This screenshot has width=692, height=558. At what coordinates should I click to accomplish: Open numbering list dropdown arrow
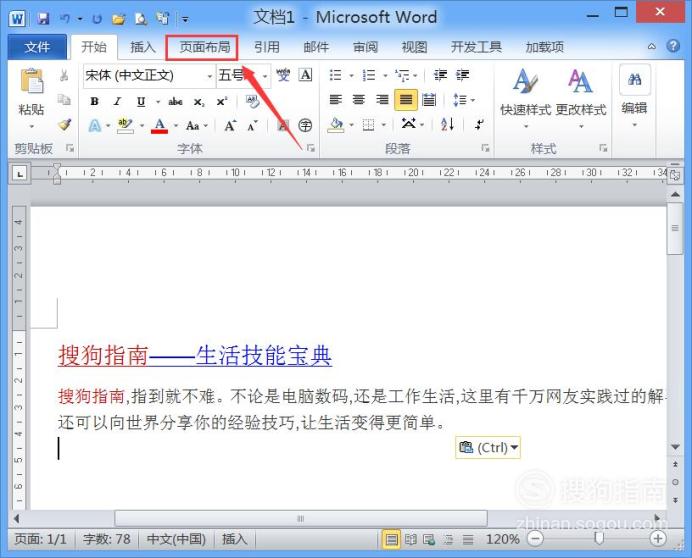pyautogui.click(x=385, y=76)
